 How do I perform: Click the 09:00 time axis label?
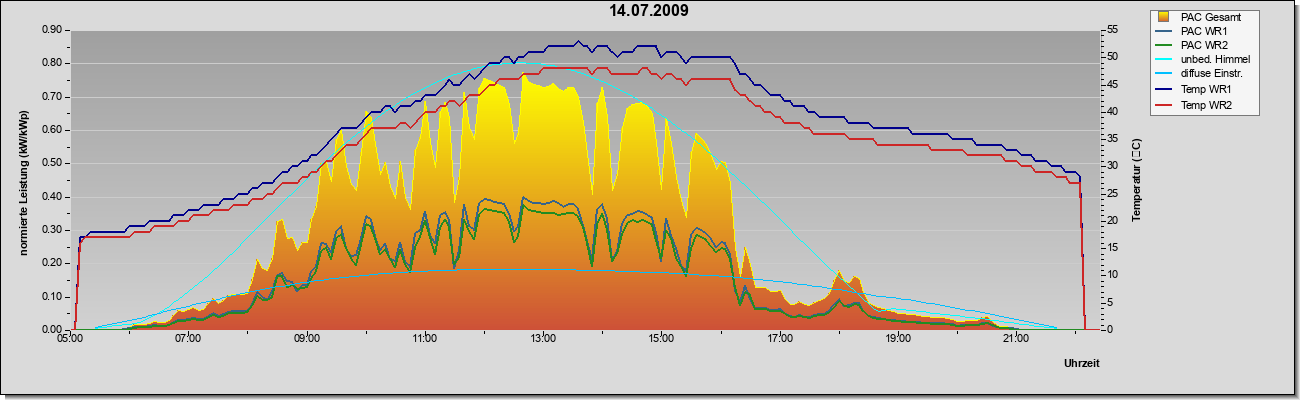point(307,339)
